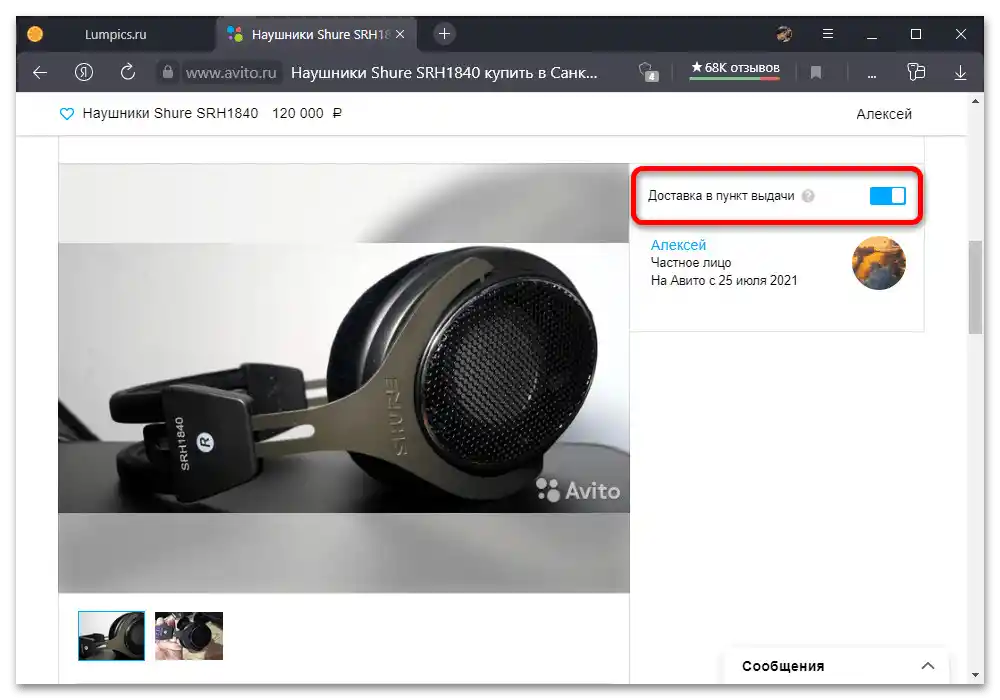This screenshot has width=1000, height=700.
Task: Expand the Сообщения panel chevron
Action: [x=928, y=666]
